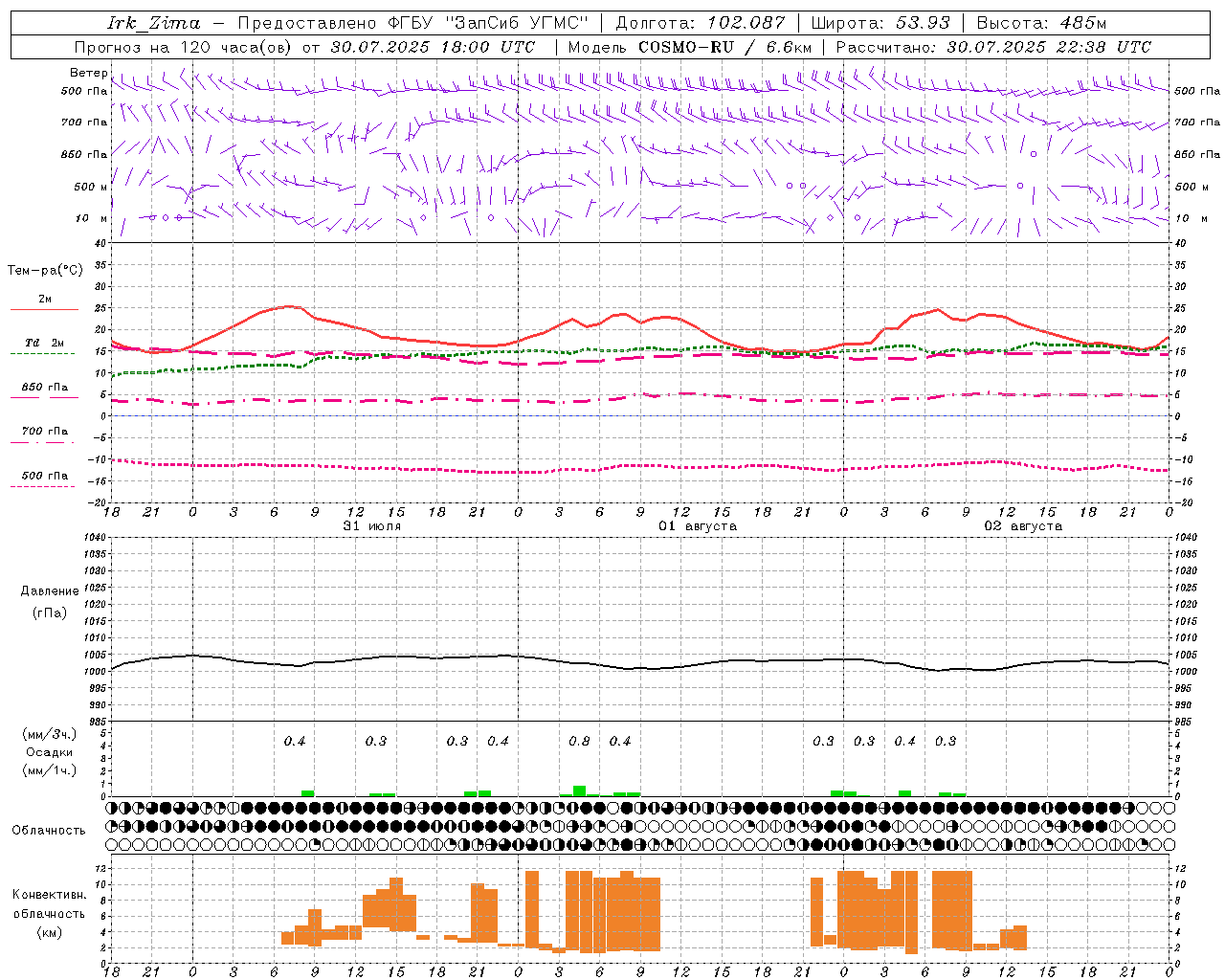This screenshot has width=1225, height=980.
Task: Click the 500 гПа temperature legend entry
Action: tap(45, 476)
